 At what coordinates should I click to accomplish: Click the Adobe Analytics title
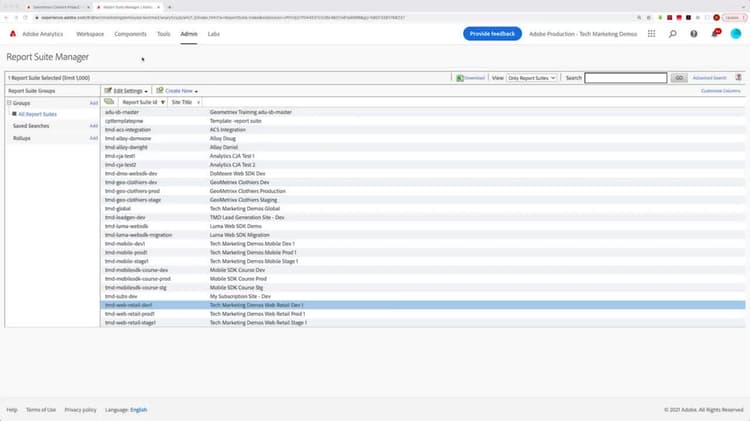click(43, 34)
